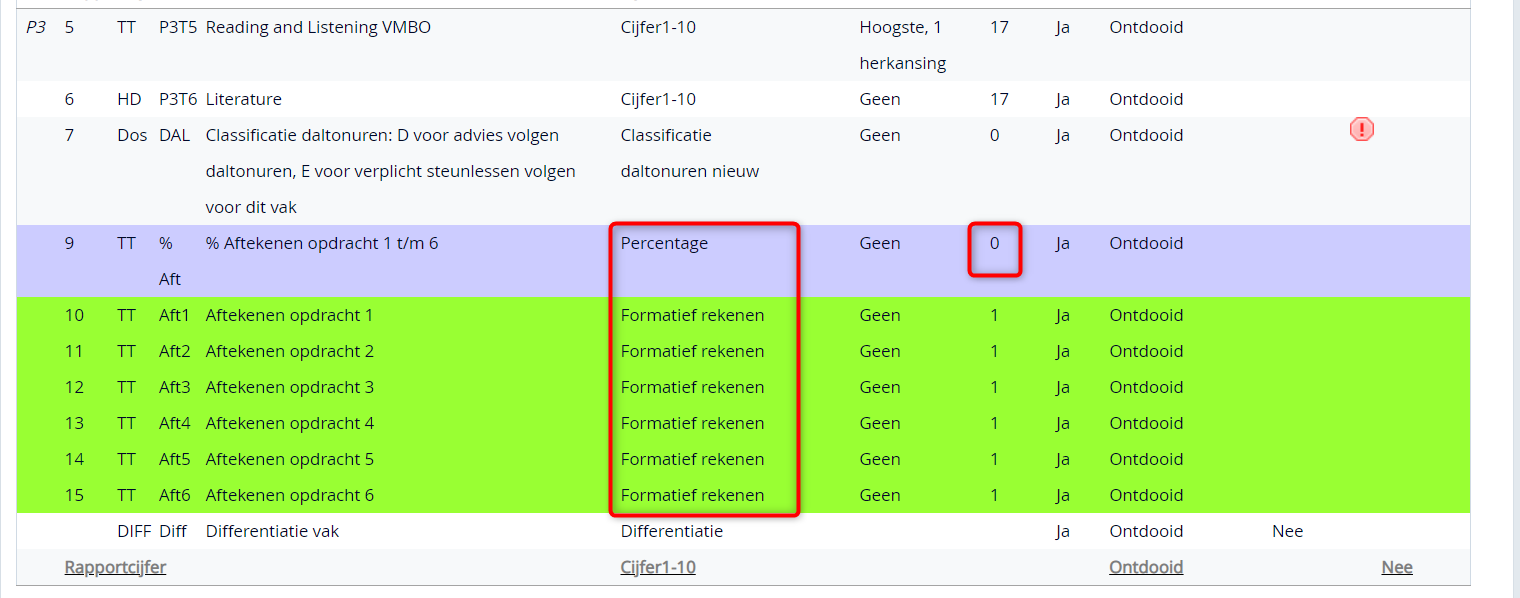Open the Rapportcijfer link
This screenshot has height=598, width=1520.
tap(115, 567)
